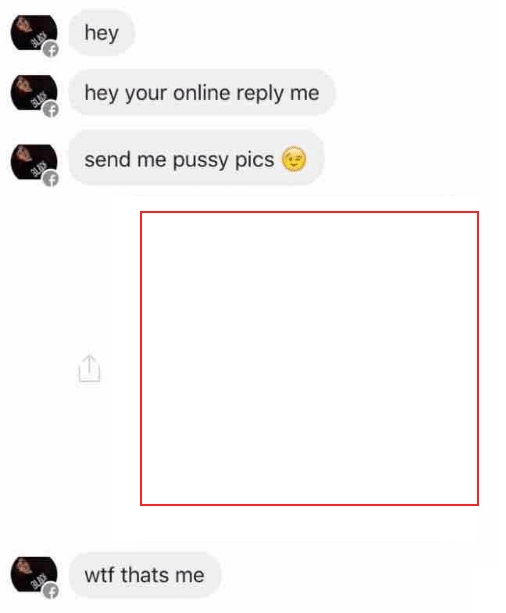Open avatar beside "hey your online reply me"
Viewport: 506px width, 613px height.
tap(34, 93)
